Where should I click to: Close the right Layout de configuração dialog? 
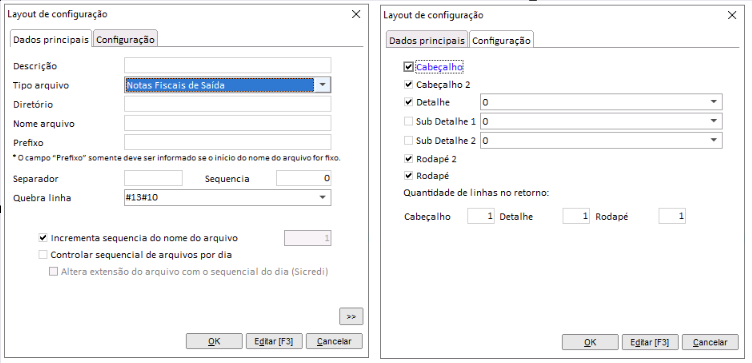click(732, 15)
